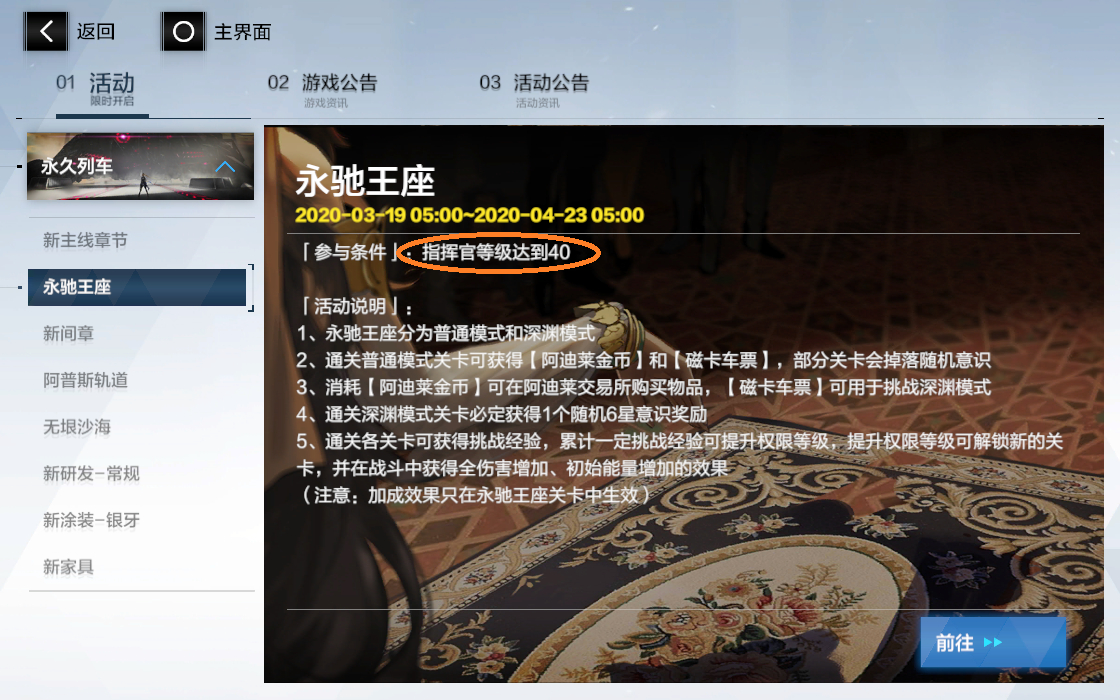Click the back arrow icon

click(x=46, y=31)
